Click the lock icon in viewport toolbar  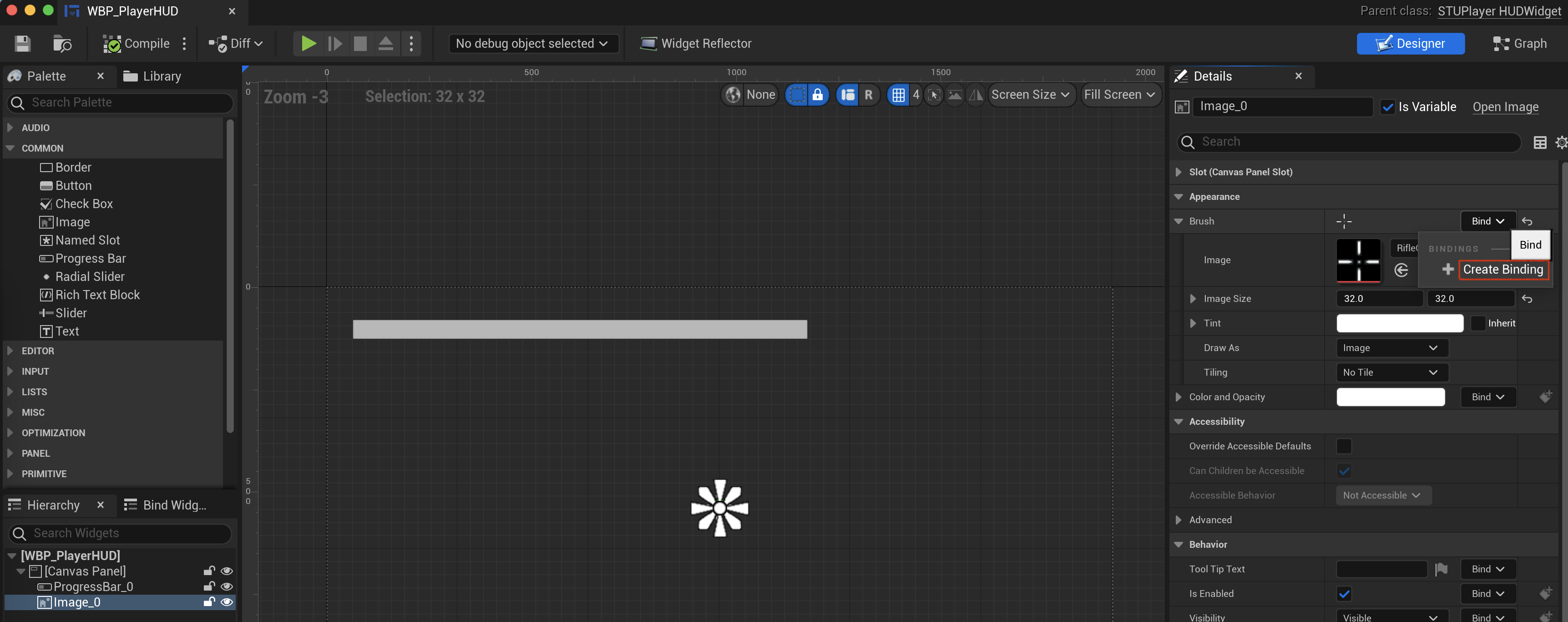[x=818, y=95]
